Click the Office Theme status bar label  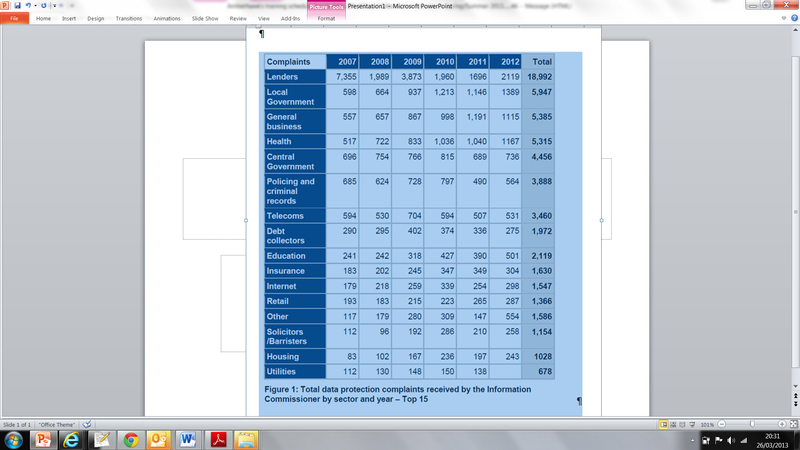(59, 424)
